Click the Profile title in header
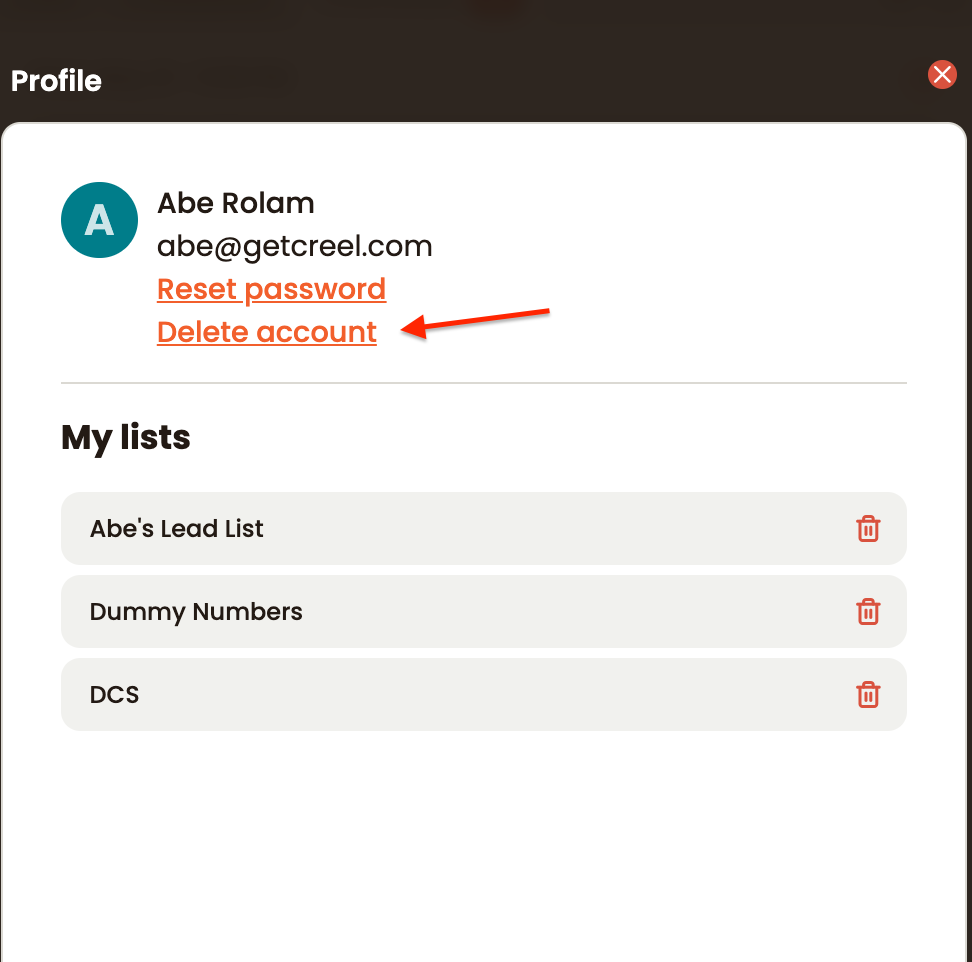Screen dimensions: 972x962 click(x=56, y=81)
